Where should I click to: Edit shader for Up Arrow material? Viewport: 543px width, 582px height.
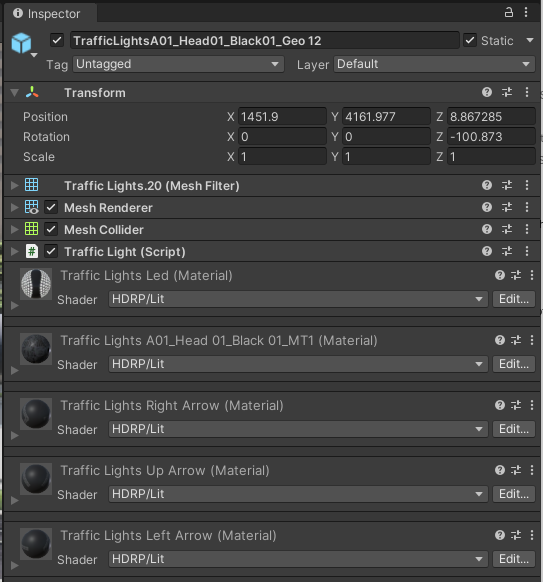pyautogui.click(x=514, y=494)
